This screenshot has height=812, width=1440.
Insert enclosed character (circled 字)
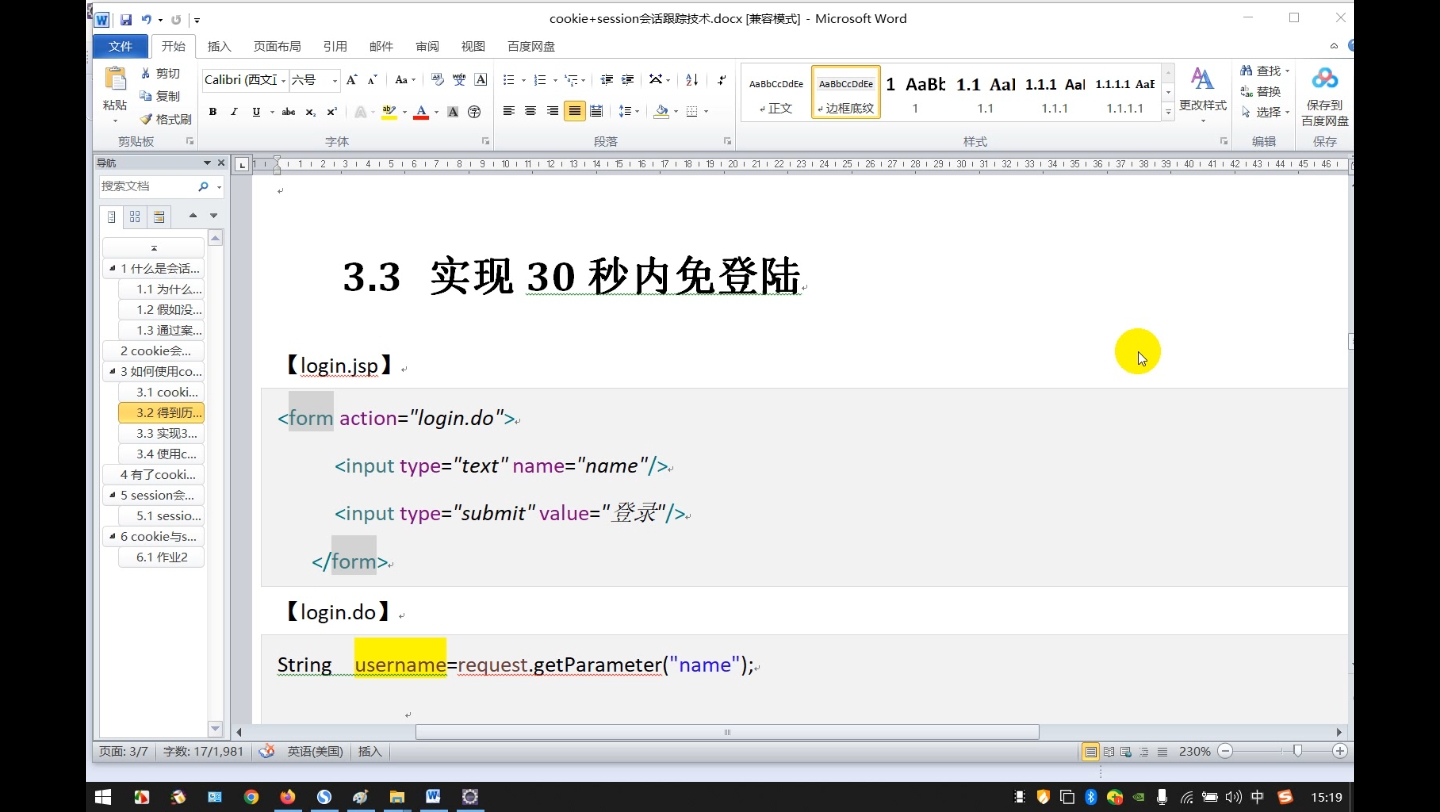point(474,112)
